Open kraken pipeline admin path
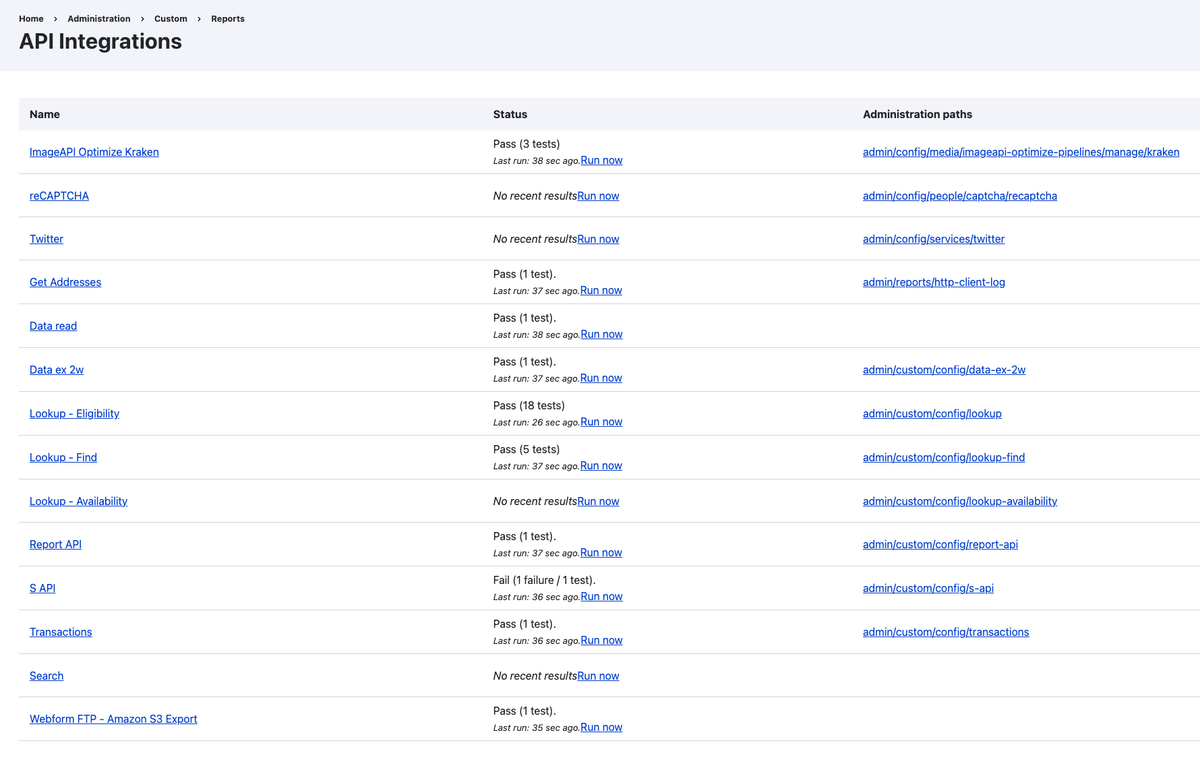 pyautogui.click(x=1021, y=152)
